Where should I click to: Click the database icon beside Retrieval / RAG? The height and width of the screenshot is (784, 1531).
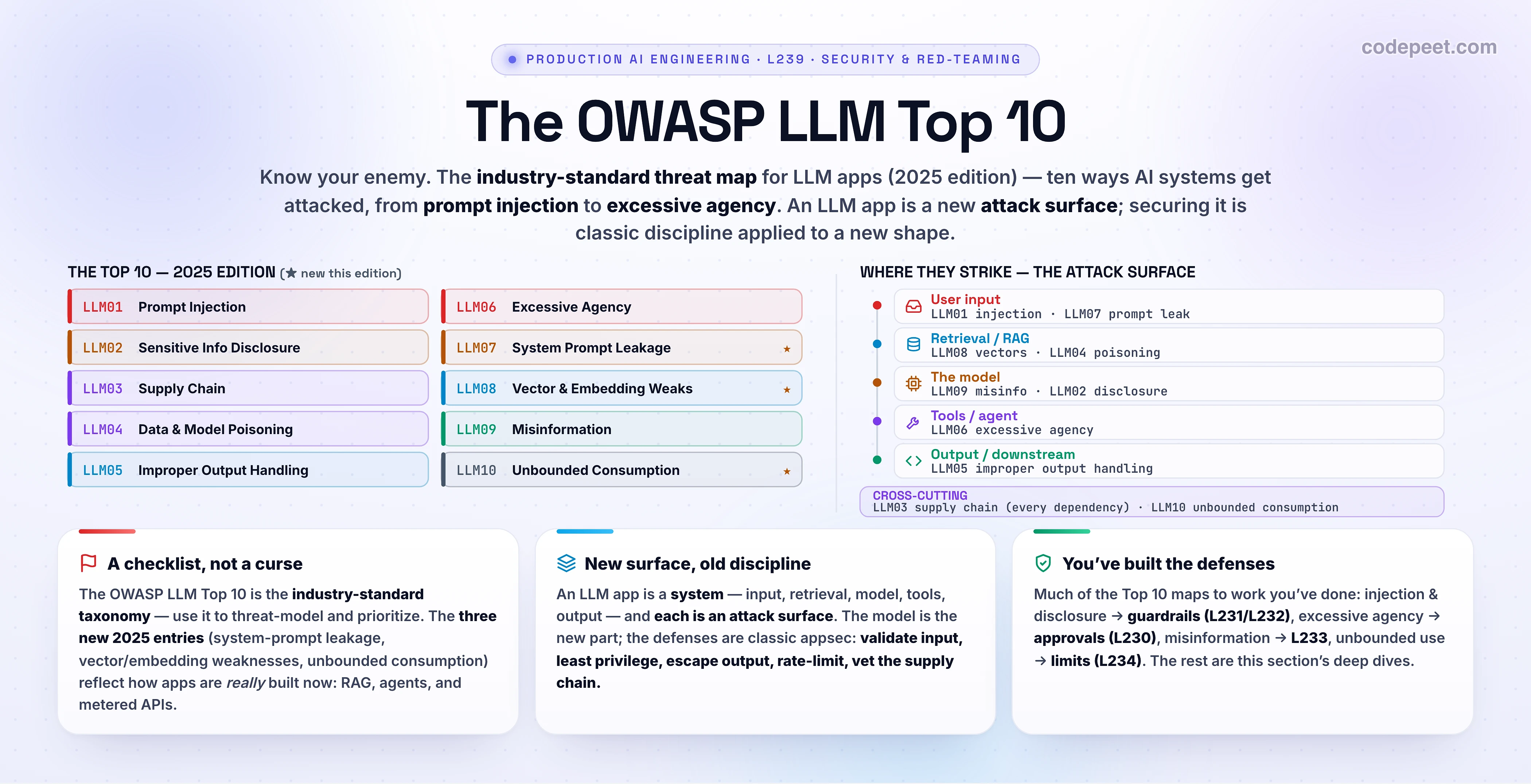(913, 344)
